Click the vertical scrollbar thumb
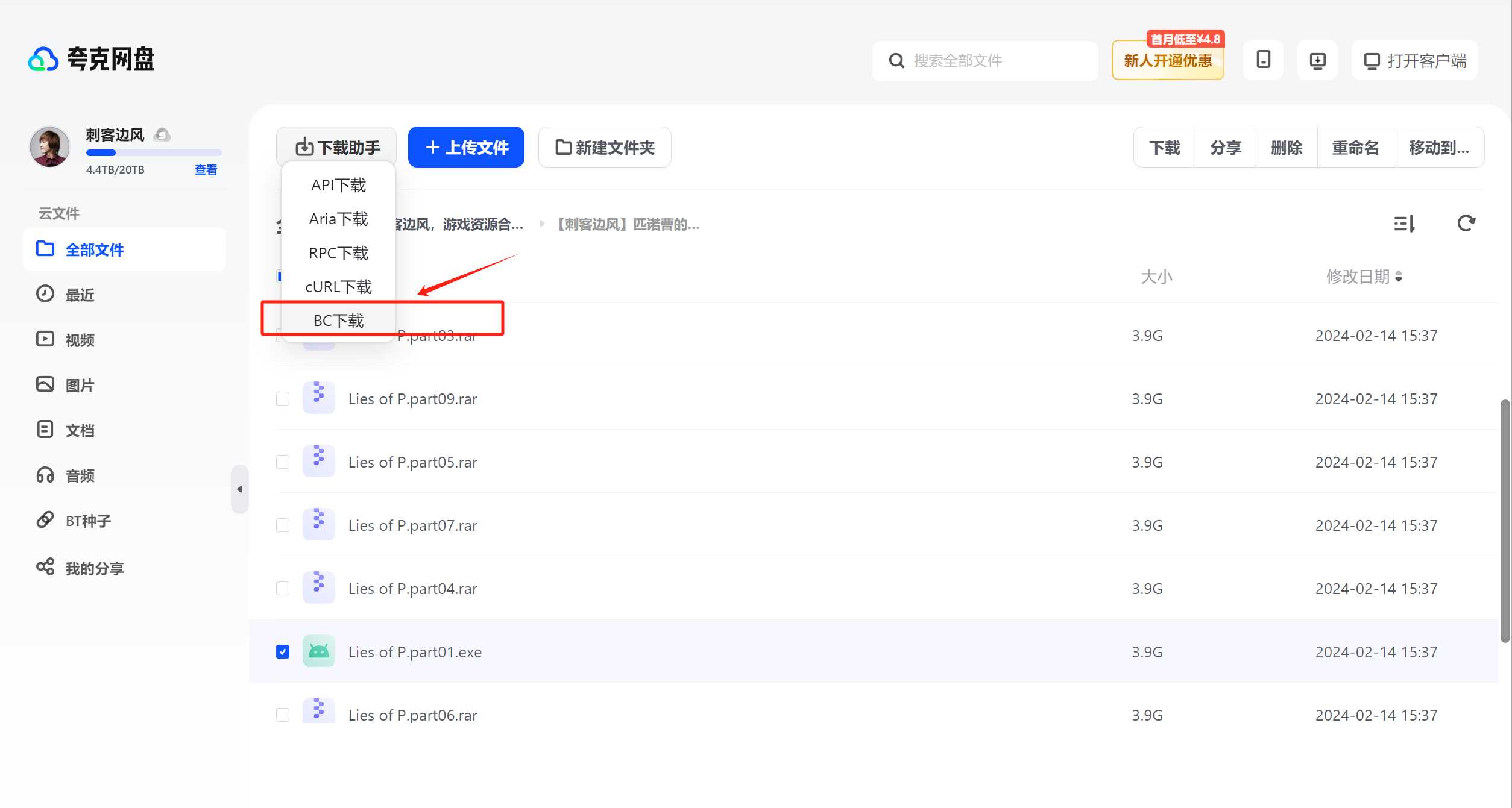1512x808 pixels. [1505, 521]
